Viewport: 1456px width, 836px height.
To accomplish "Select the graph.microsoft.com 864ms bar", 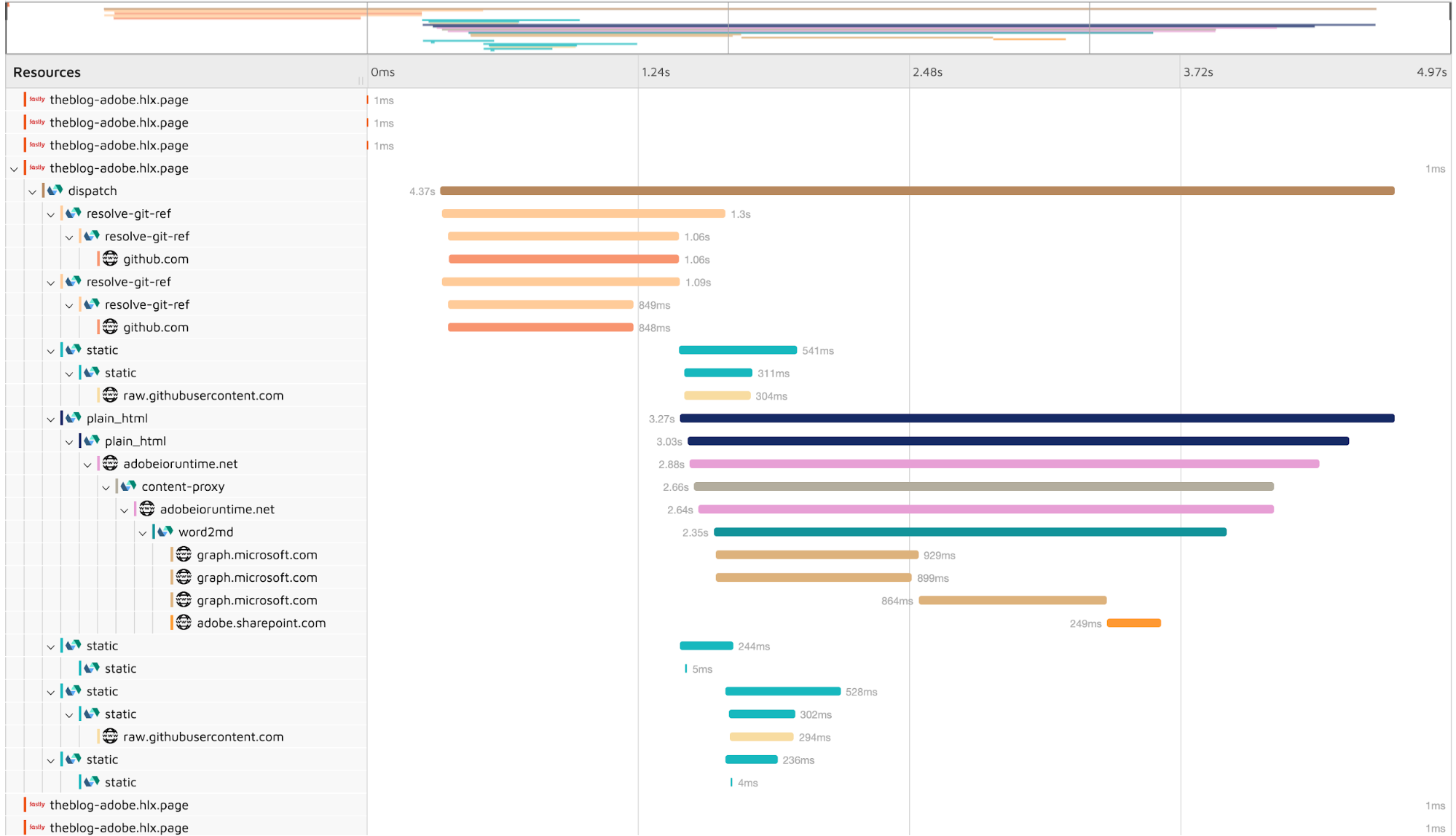I will [1012, 600].
